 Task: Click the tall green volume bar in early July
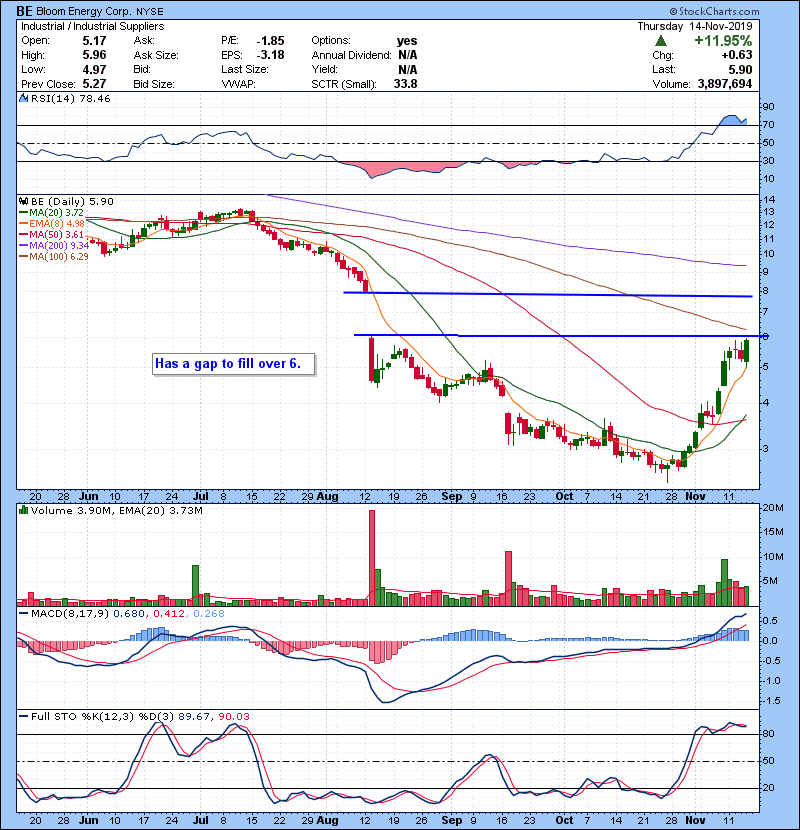click(195, 585)
